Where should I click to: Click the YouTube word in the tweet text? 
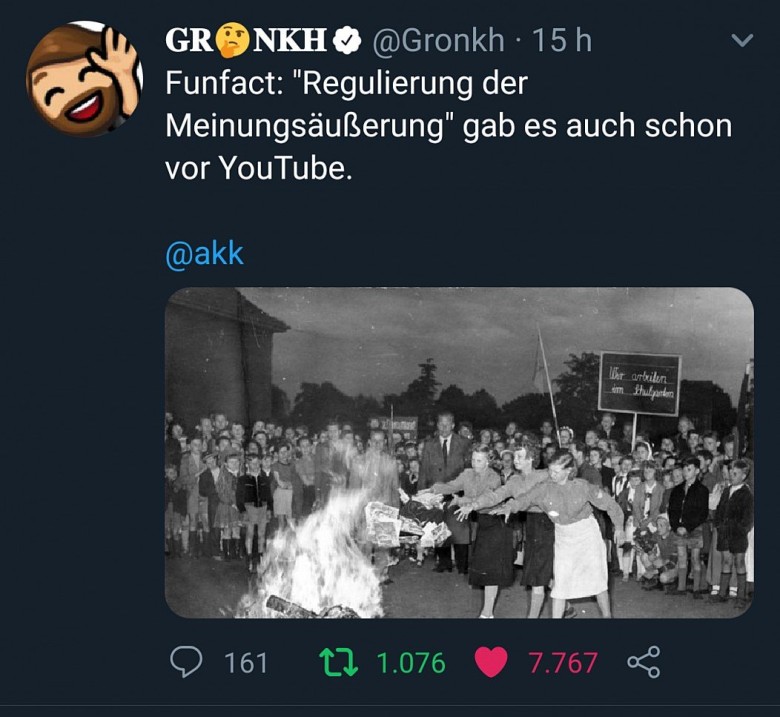(283, 168)
